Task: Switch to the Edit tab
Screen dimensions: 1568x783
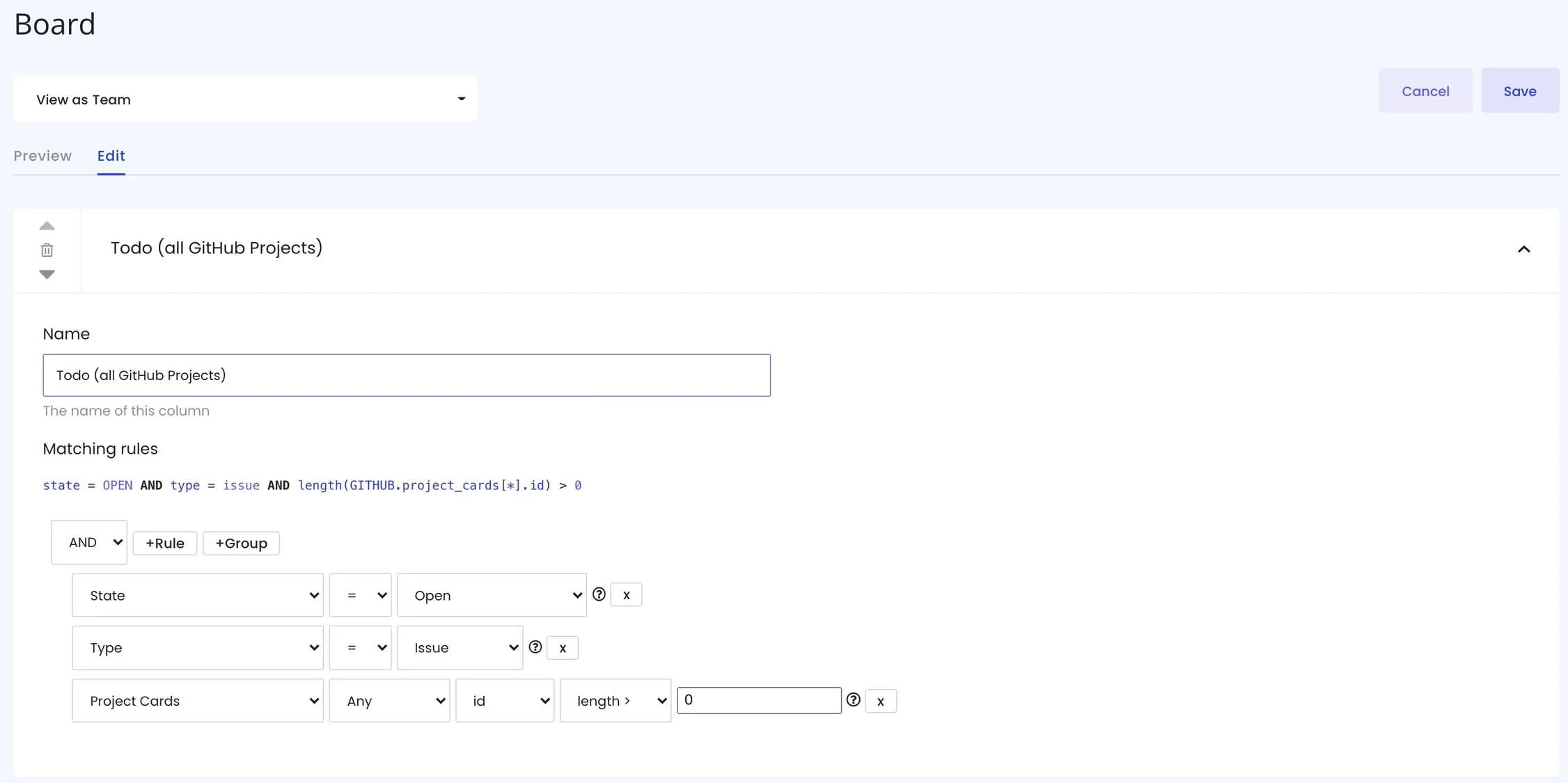Action: [111, 156]
